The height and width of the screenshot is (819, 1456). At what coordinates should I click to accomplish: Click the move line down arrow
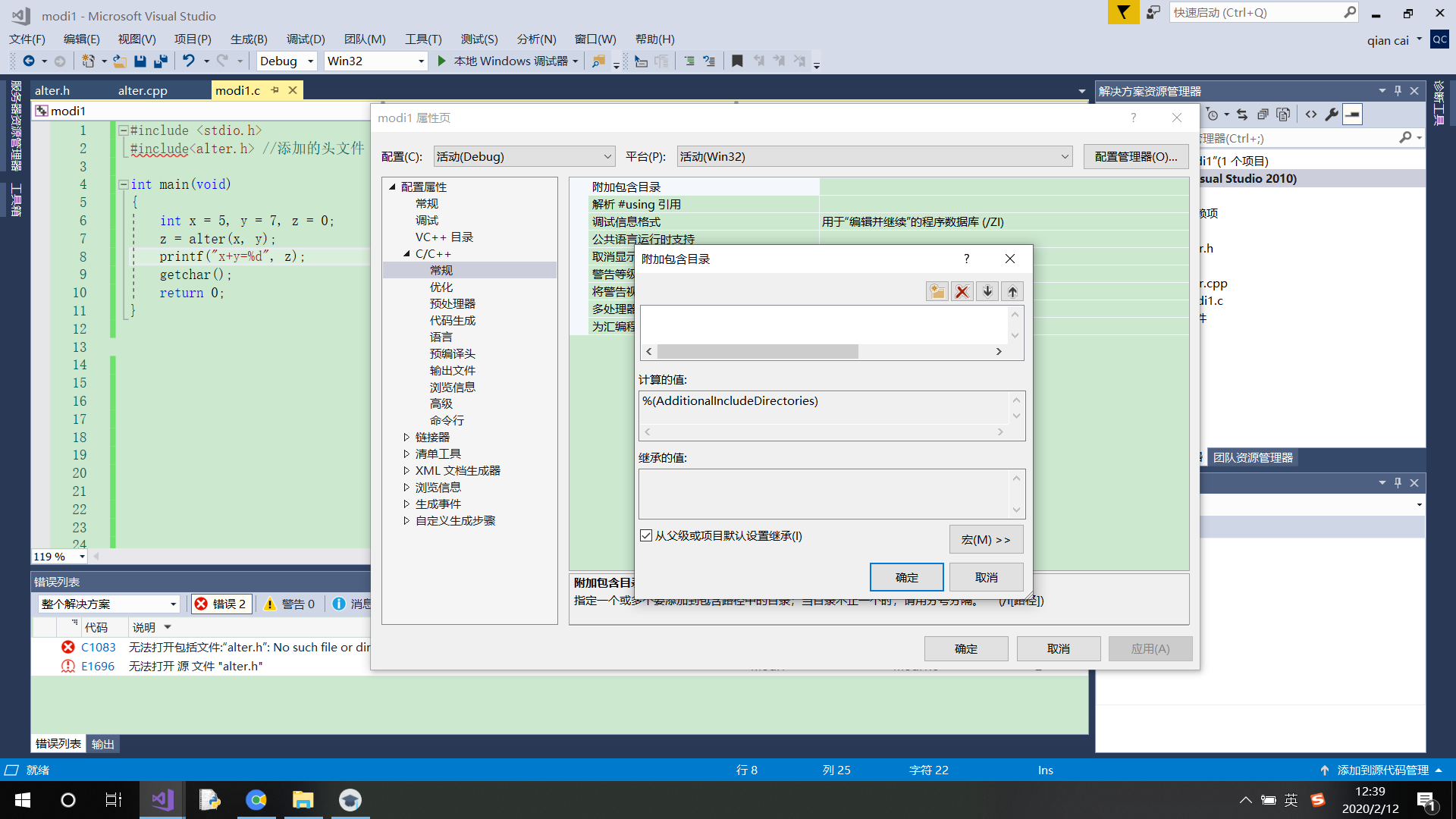pyautogui.click(x=987, y=291)
